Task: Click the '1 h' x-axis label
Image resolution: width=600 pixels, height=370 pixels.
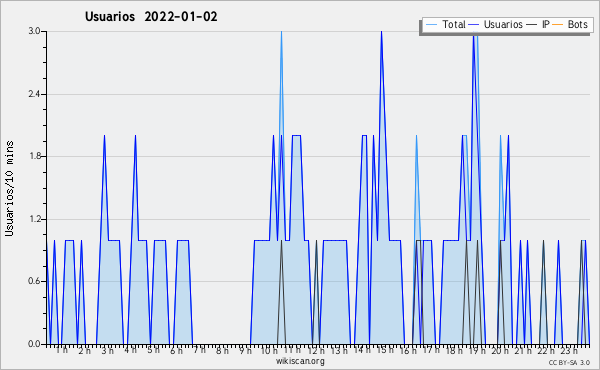Action: (62, 350)
